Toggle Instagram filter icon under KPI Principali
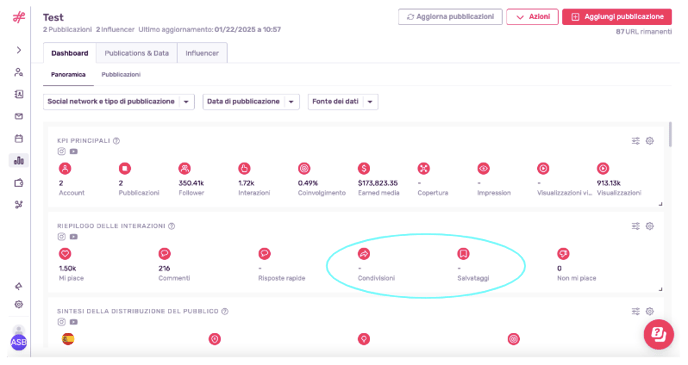This screenshot has height=365, width=688. [61, 151]
